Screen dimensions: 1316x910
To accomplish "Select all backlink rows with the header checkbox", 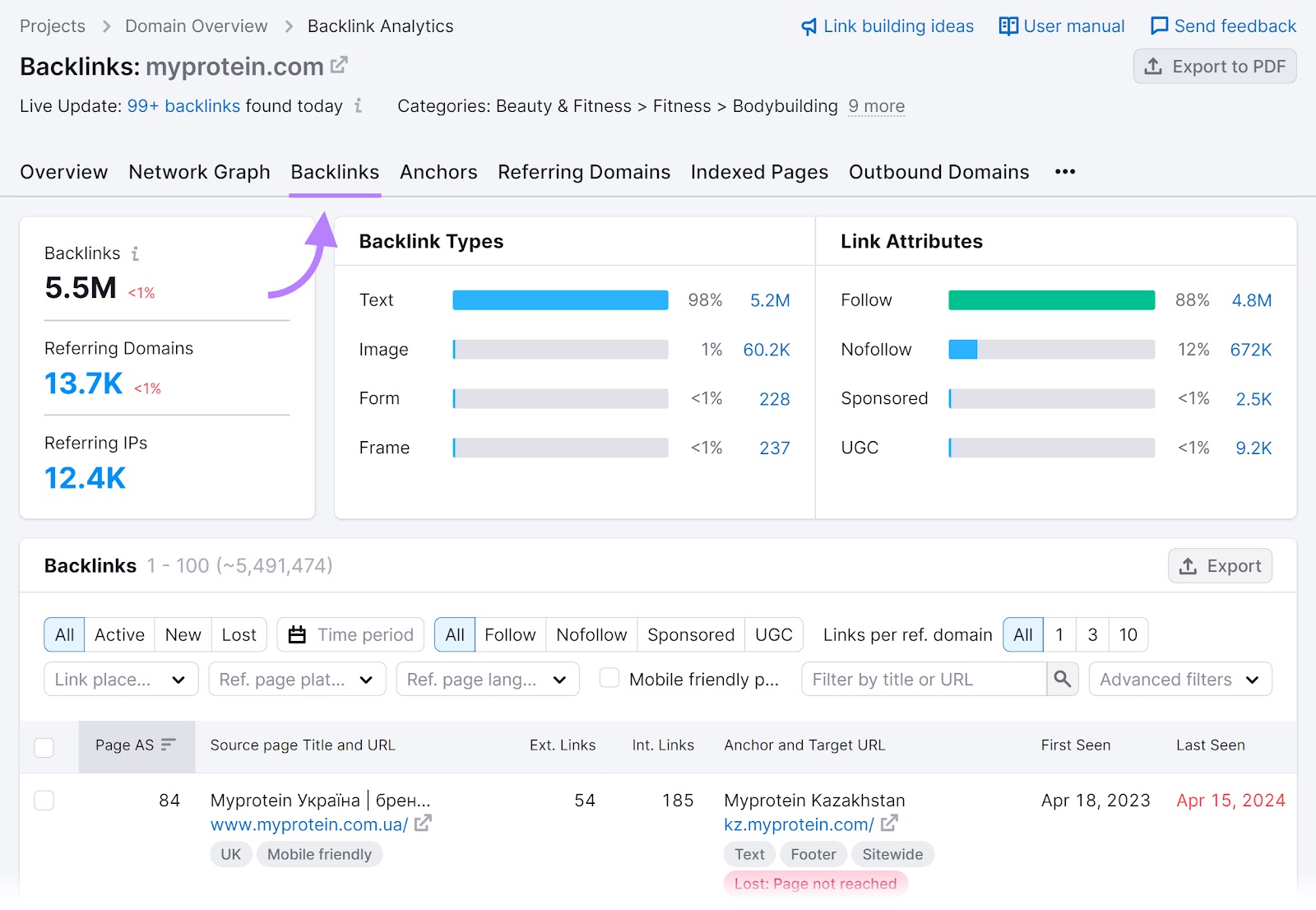I will (x=44, y=746).
